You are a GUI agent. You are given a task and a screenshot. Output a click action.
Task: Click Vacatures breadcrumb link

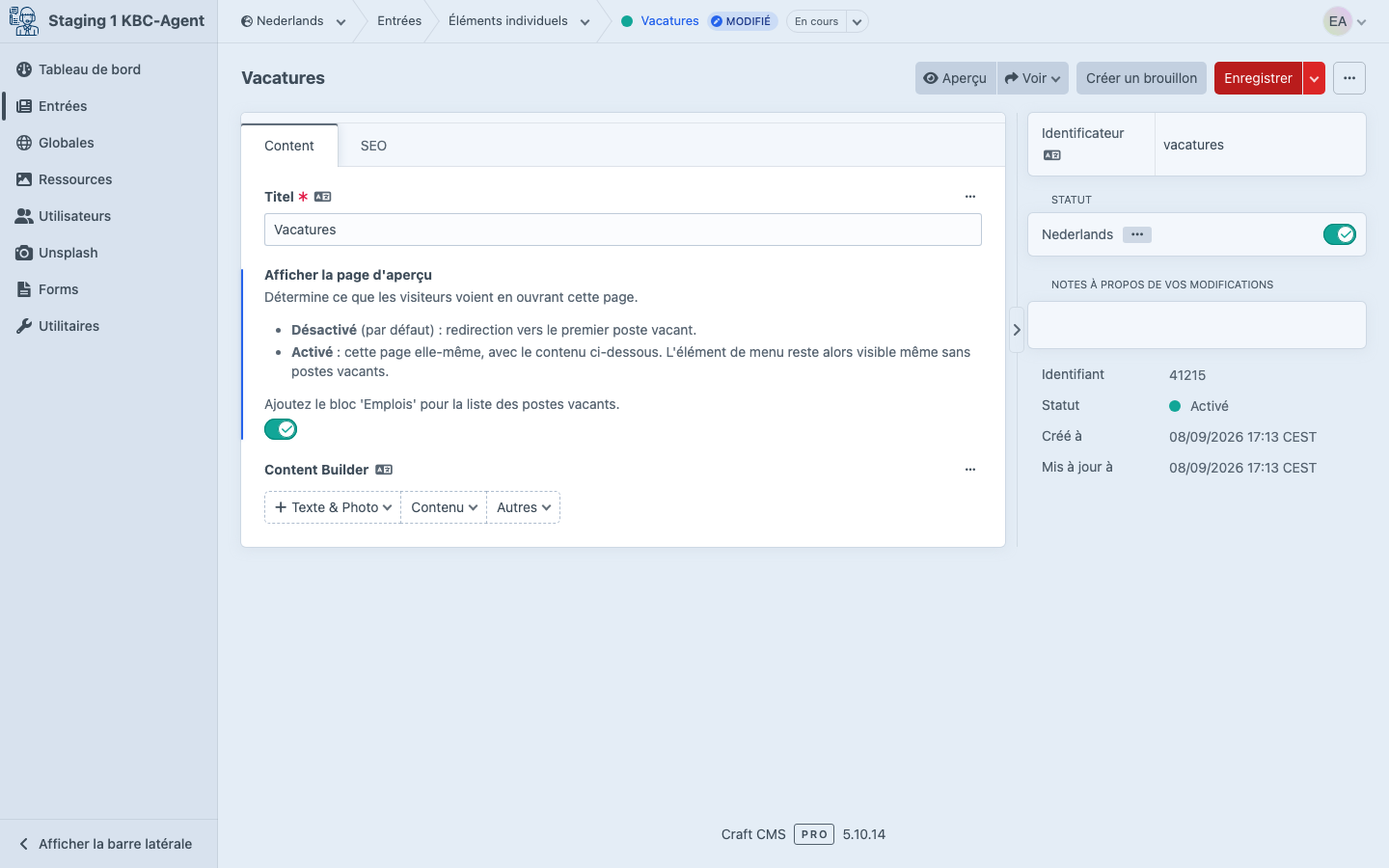(669, 21)
